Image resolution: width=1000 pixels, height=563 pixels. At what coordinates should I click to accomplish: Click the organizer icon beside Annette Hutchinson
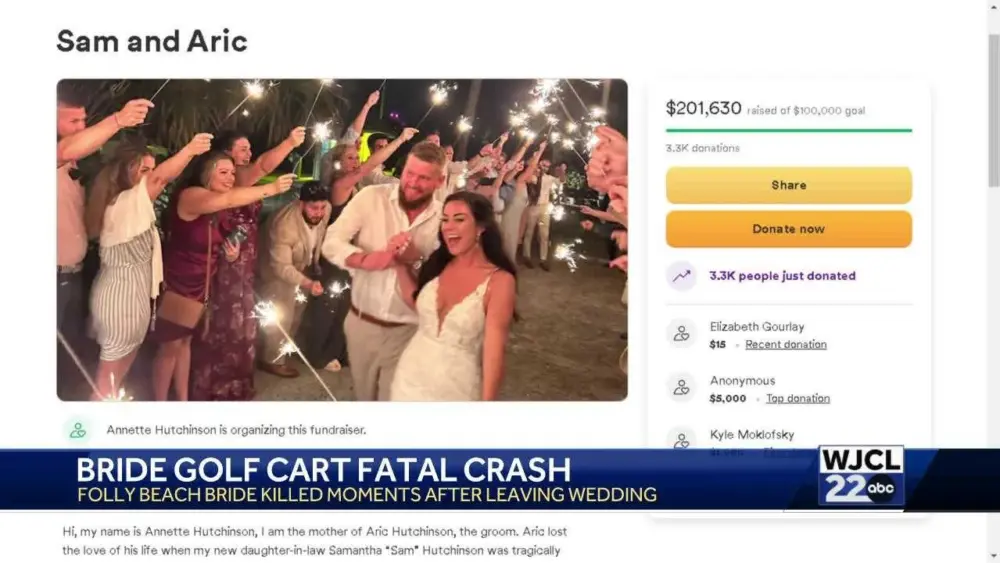(x=77, y=430)
